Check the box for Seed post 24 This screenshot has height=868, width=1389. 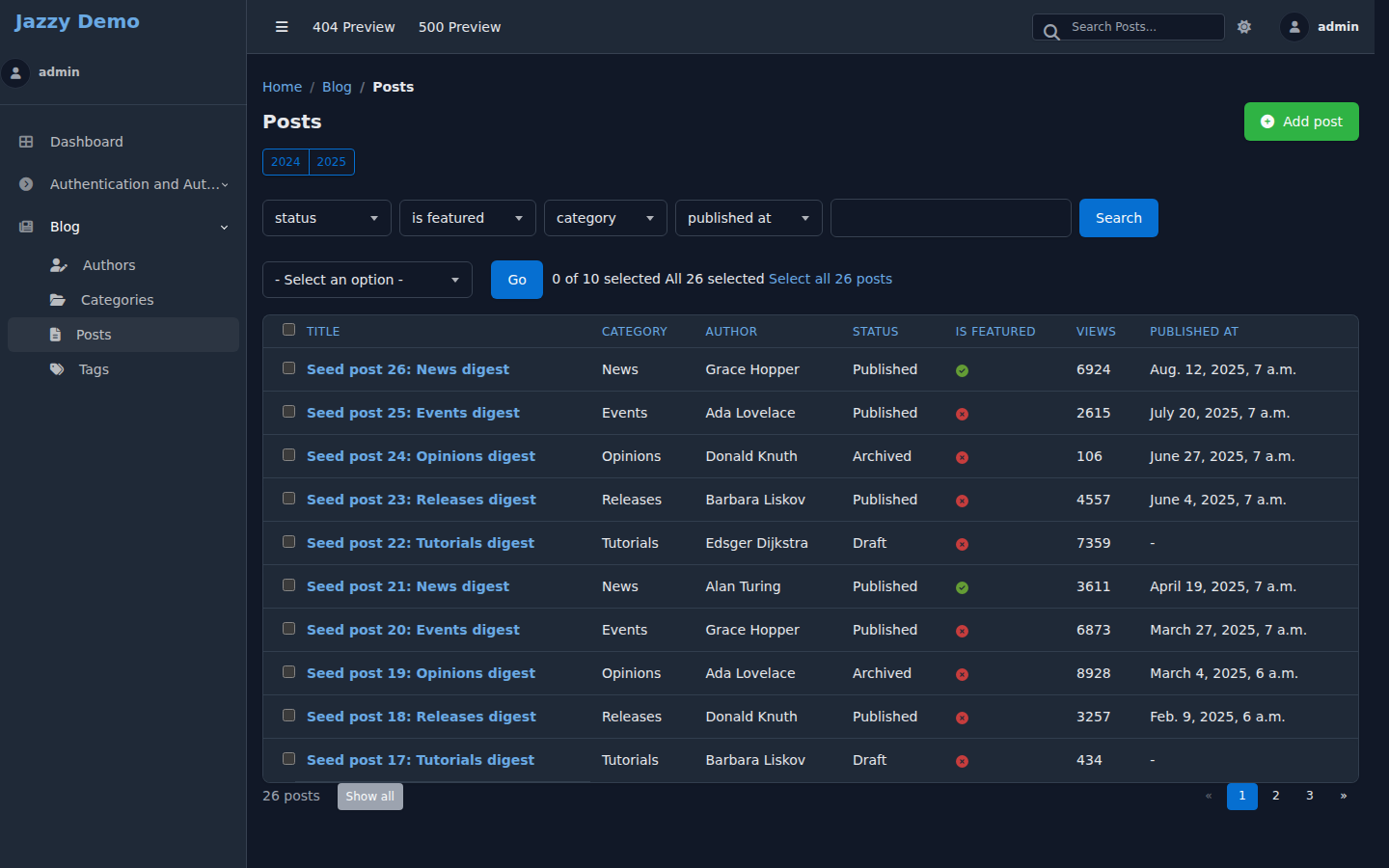(288, 455)
